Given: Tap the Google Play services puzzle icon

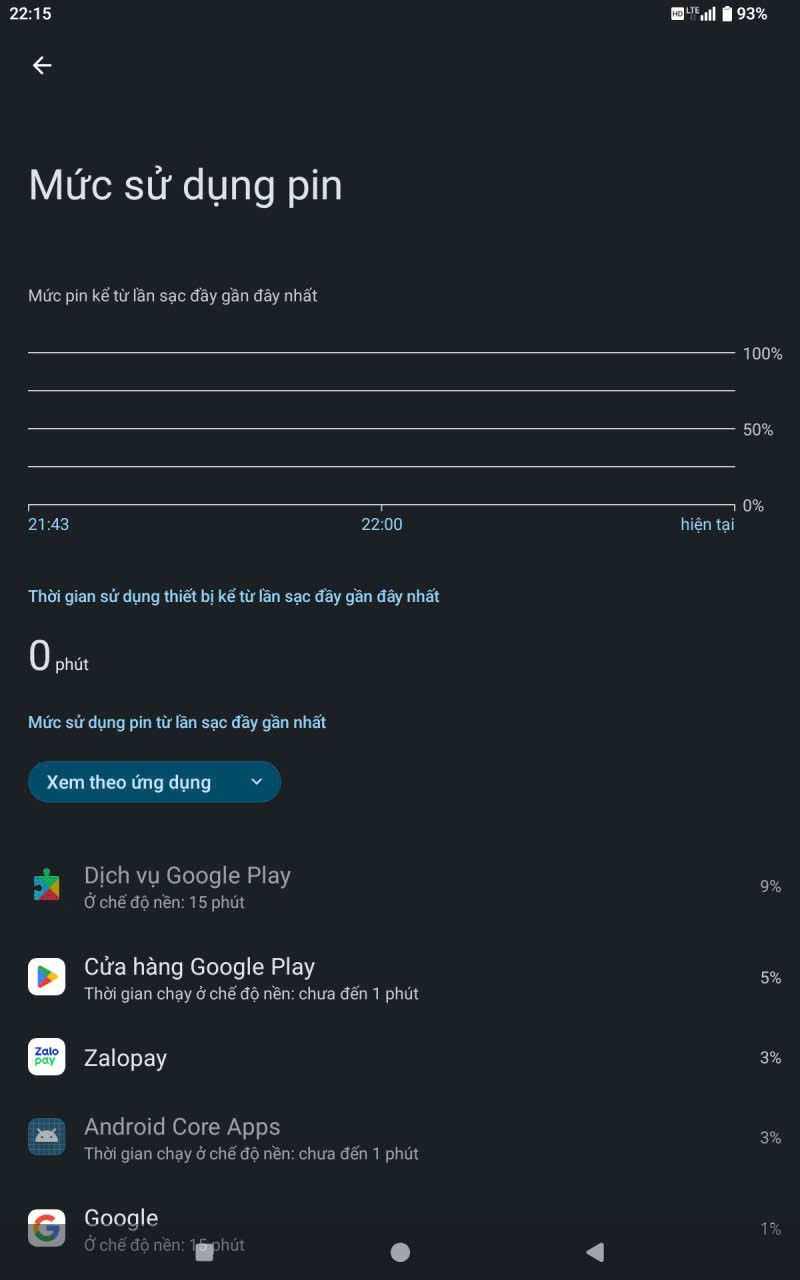Looking at the screenshot, I should pos(46,886).
